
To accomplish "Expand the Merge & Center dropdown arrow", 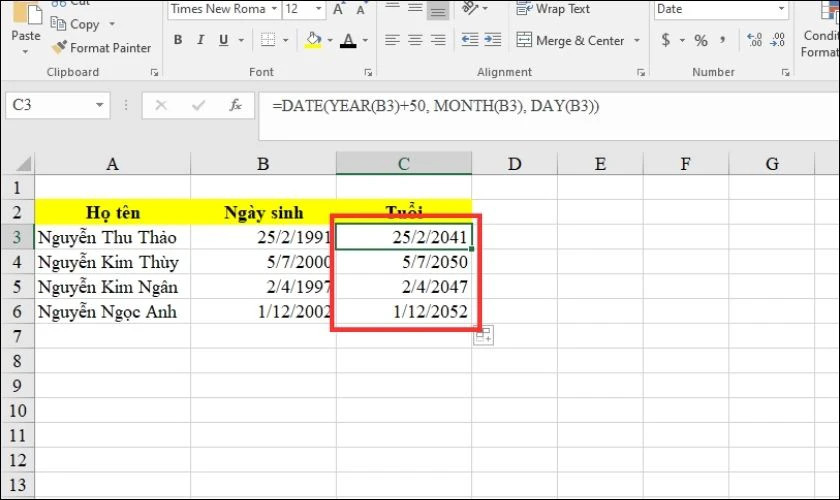I will (637, 41).
